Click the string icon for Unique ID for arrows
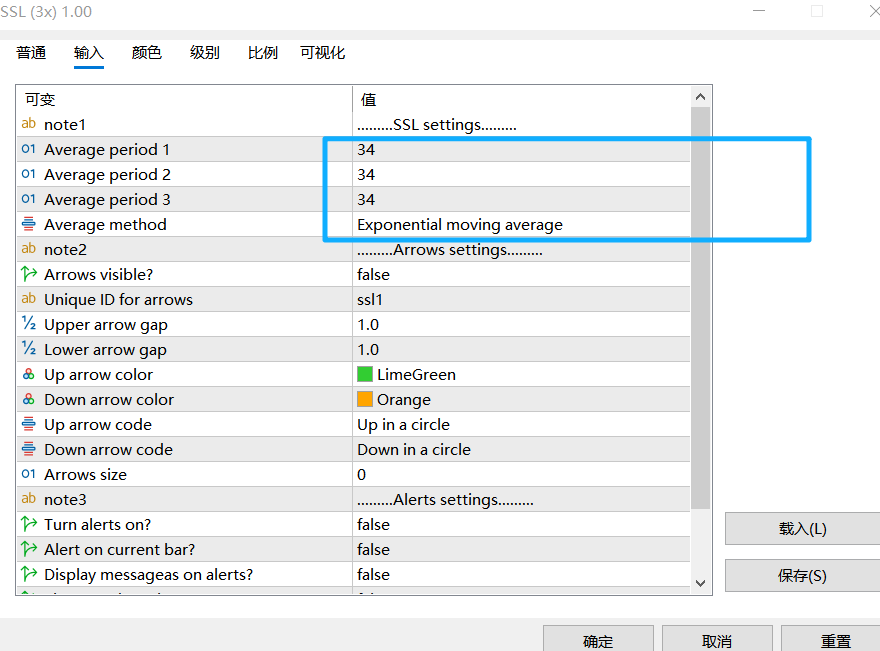The width and height of the screenshot is (880, 651). 29,299
